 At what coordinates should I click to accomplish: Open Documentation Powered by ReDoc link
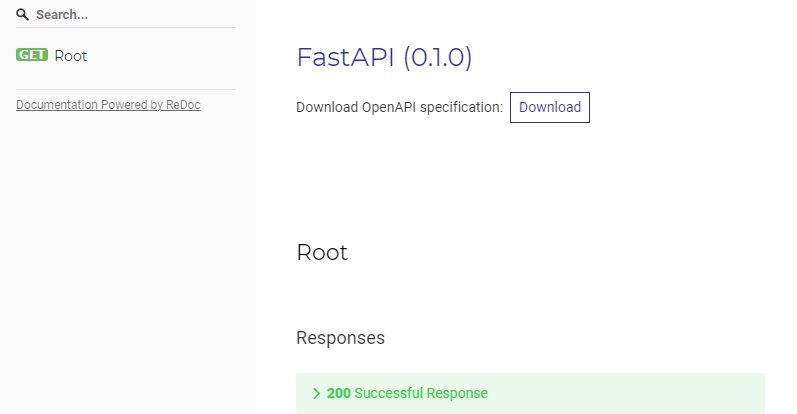point(108,105)
